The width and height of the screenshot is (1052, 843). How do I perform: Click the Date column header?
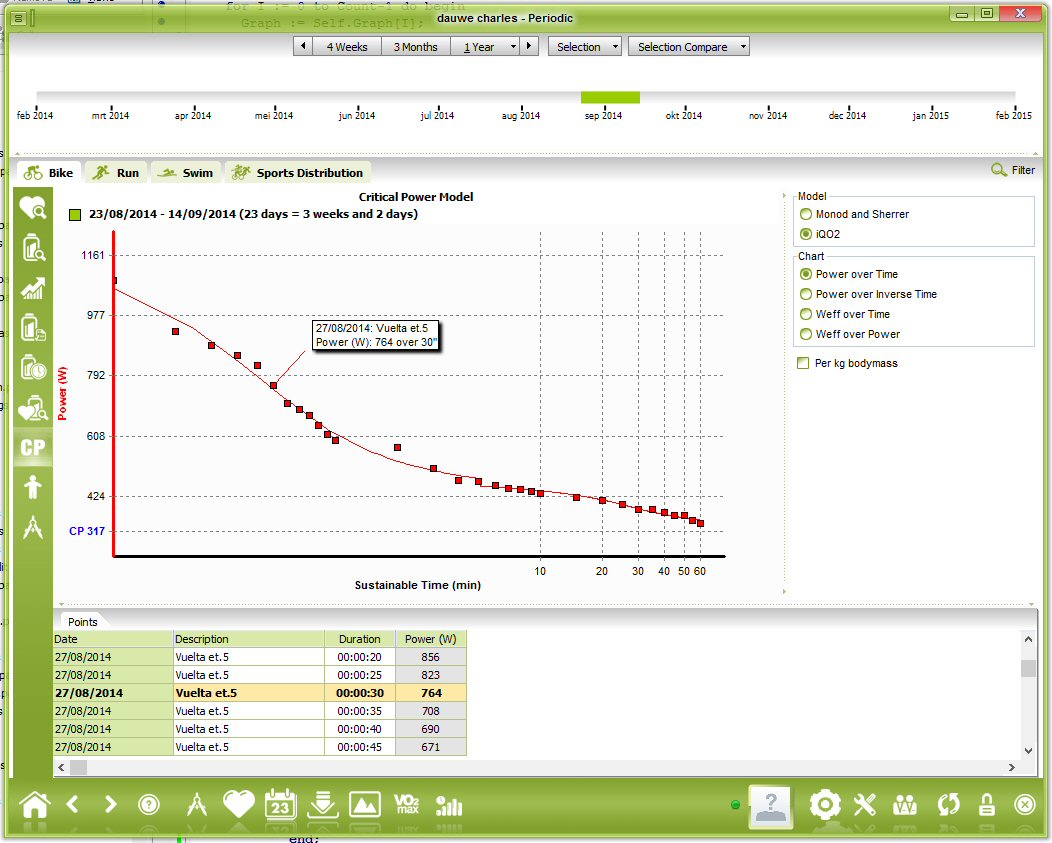tap(113, 639)
